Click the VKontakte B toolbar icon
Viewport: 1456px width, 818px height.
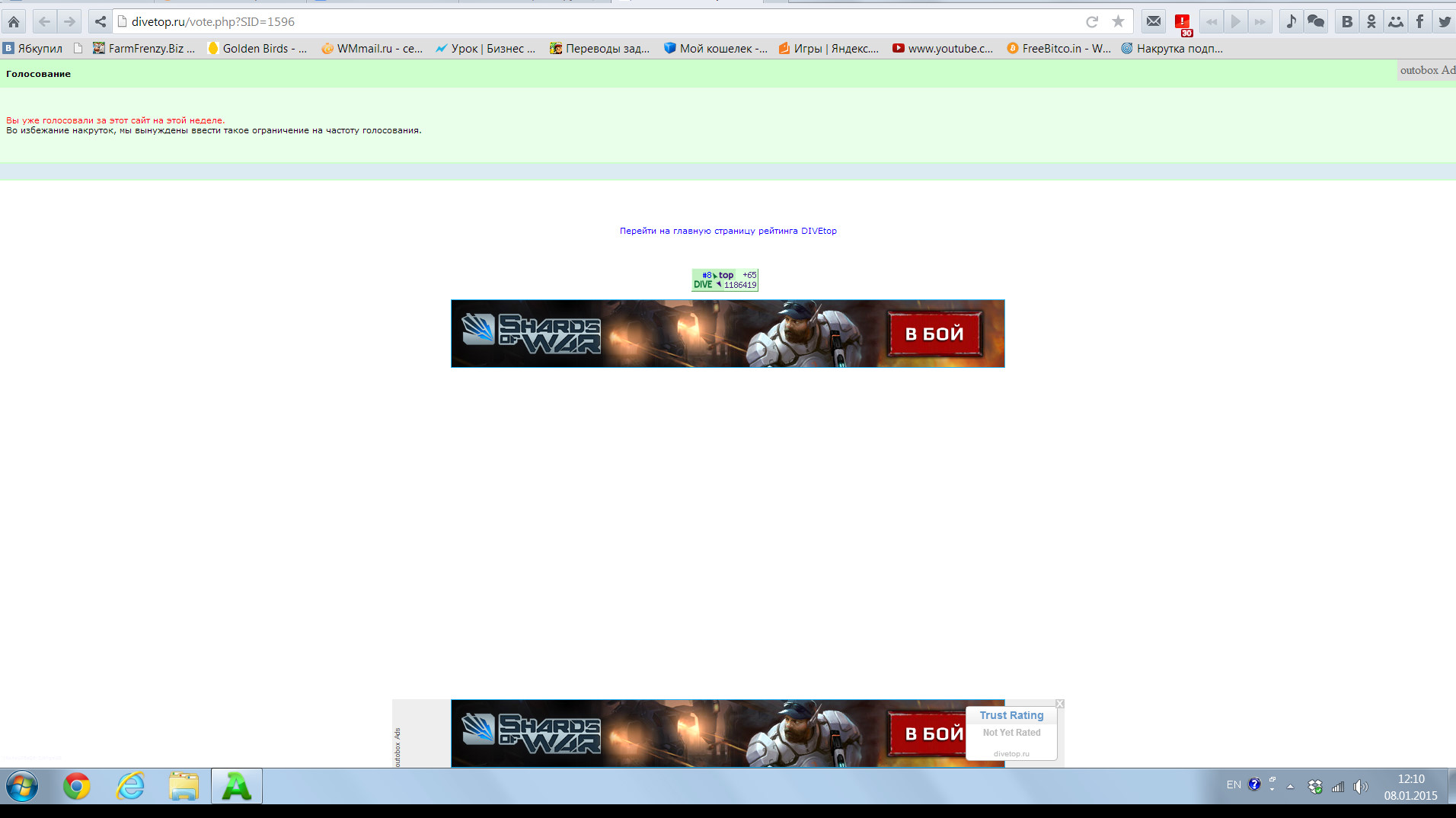click(x=1347, y=22)
